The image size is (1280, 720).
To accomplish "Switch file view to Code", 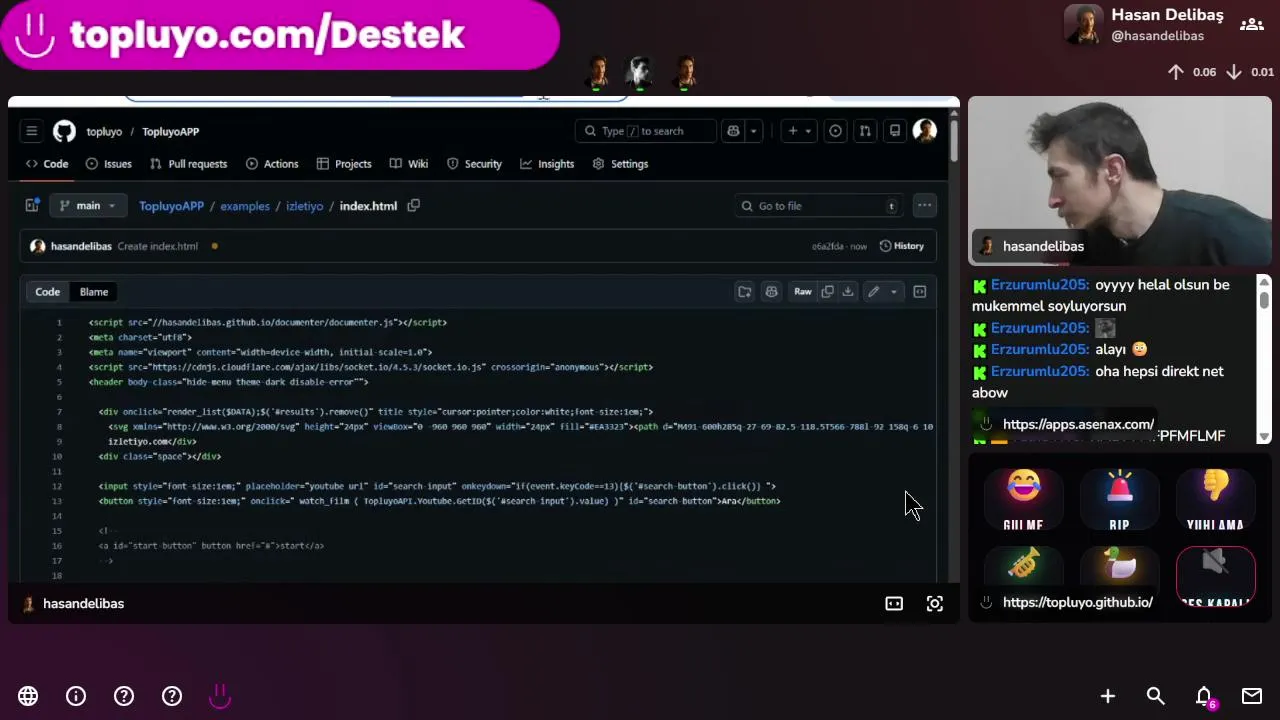I will pyautogui.click(x=48, y=292).
